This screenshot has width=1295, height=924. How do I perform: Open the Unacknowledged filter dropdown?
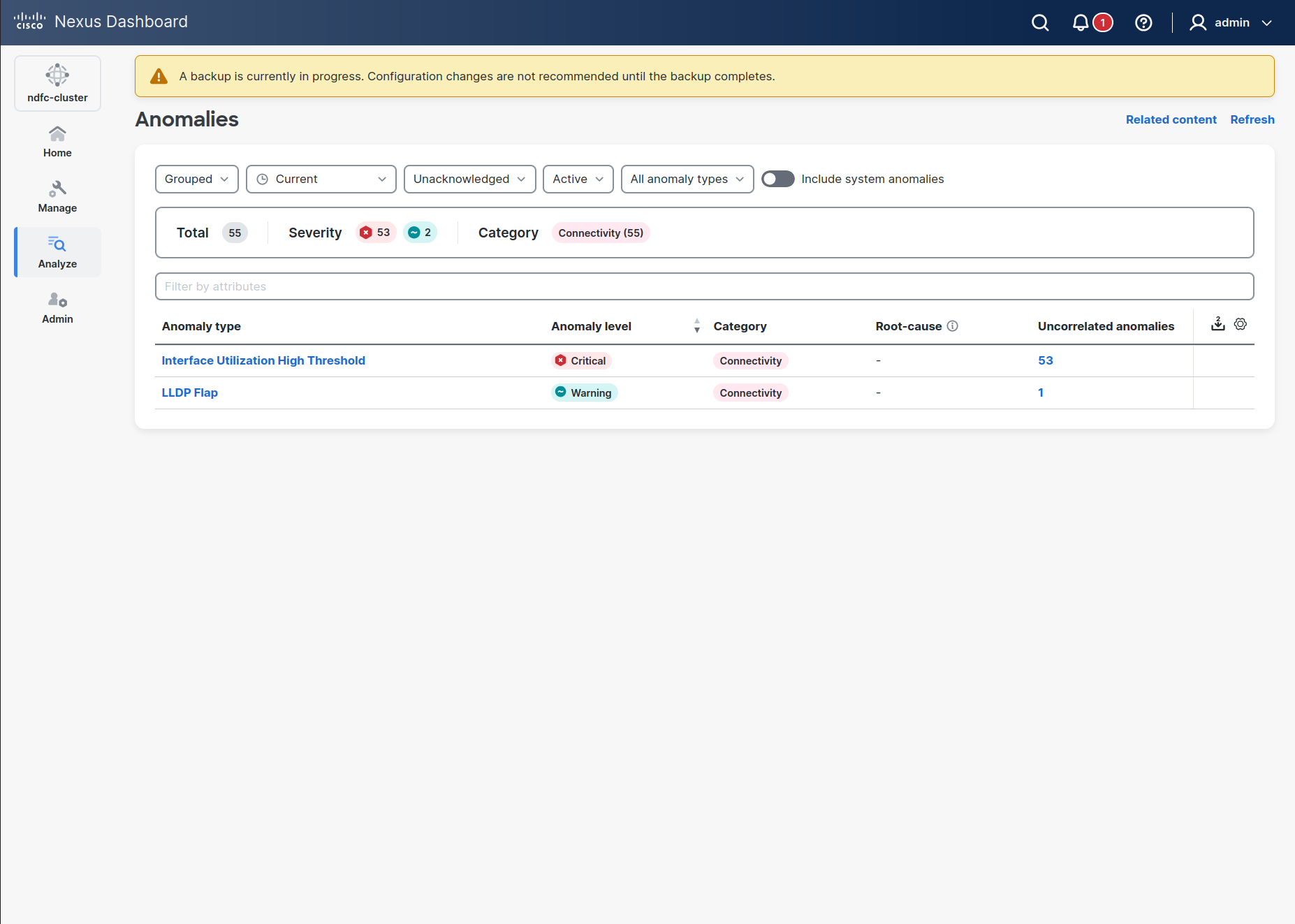[470, 179]
